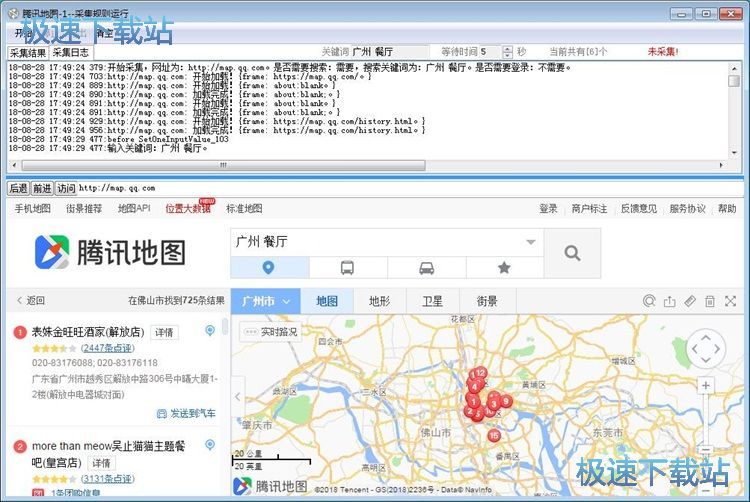
Task: Click 返回 to go back
Action: click(31, 301)
